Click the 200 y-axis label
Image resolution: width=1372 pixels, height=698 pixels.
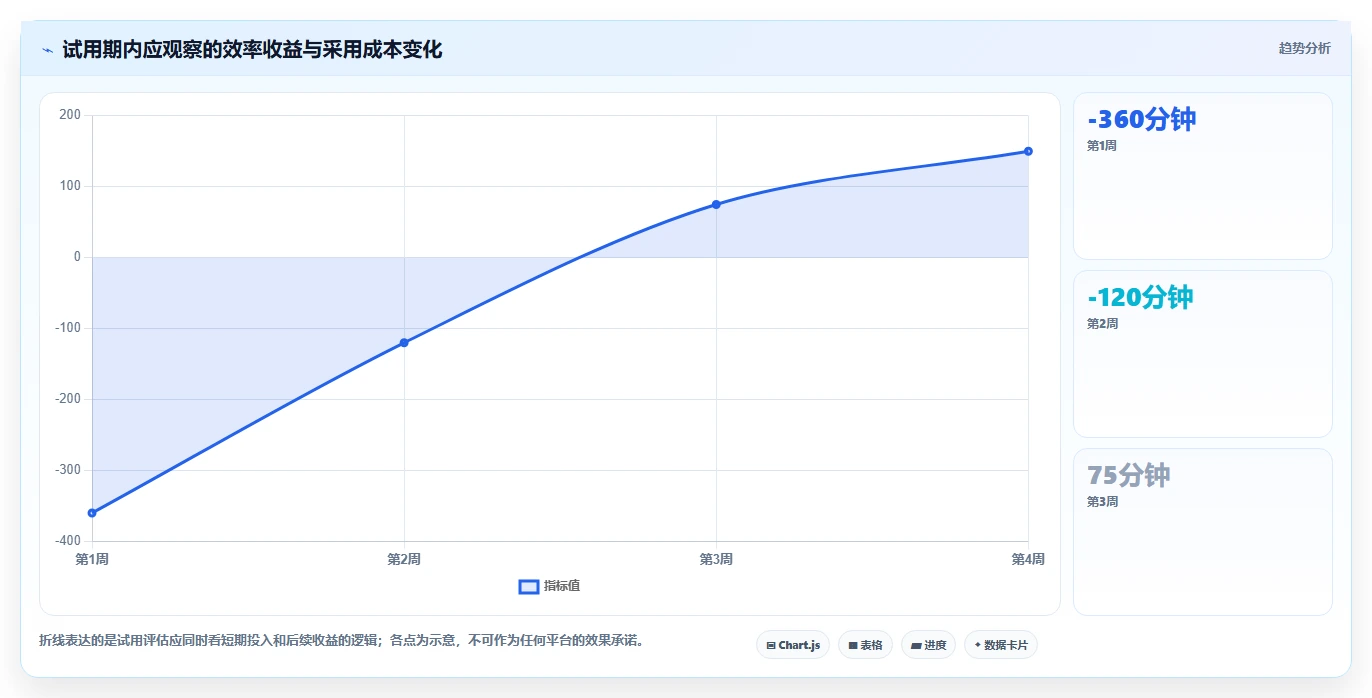[70, 115]
